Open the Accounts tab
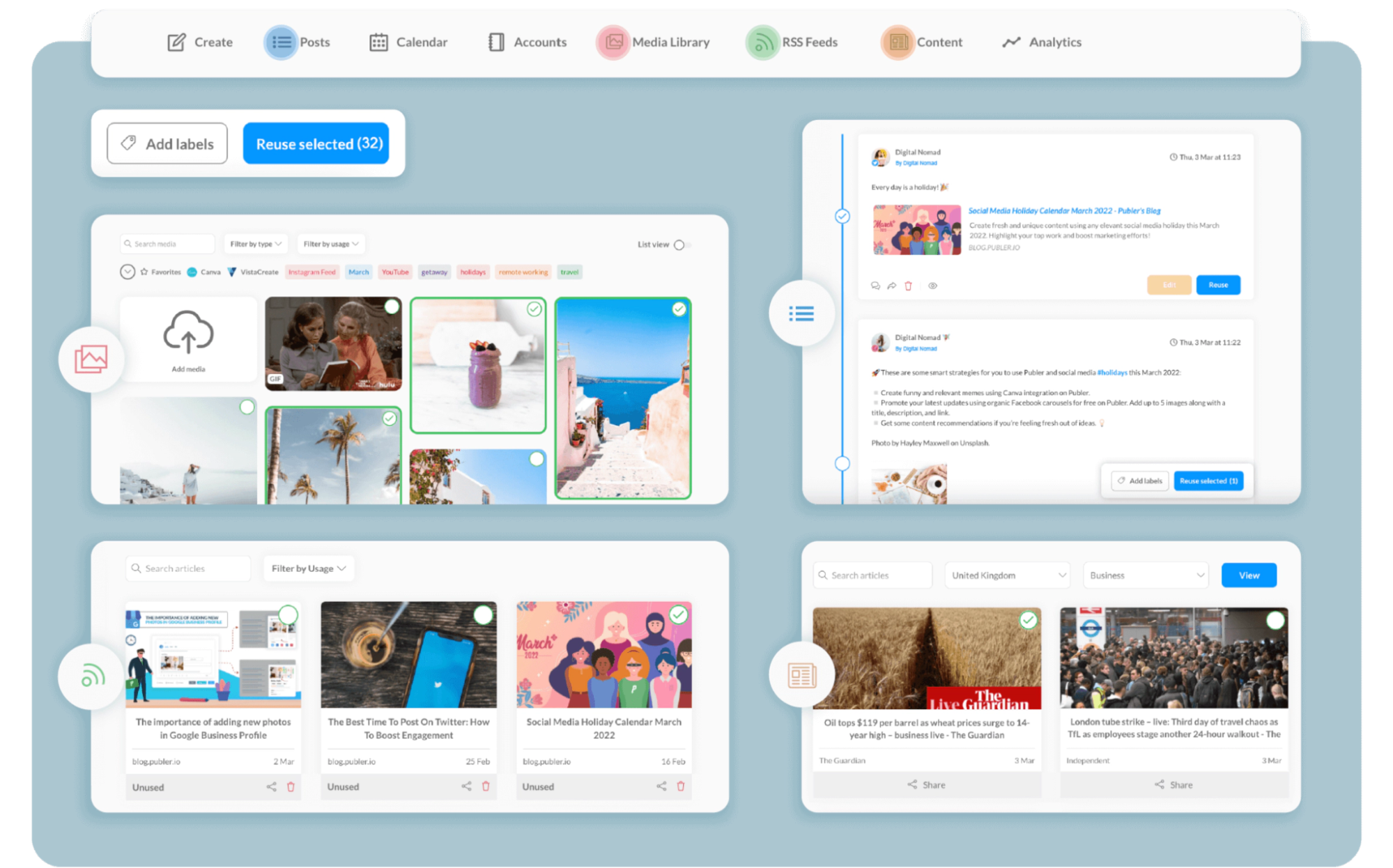1393x868 pixels. coord(528,42)
